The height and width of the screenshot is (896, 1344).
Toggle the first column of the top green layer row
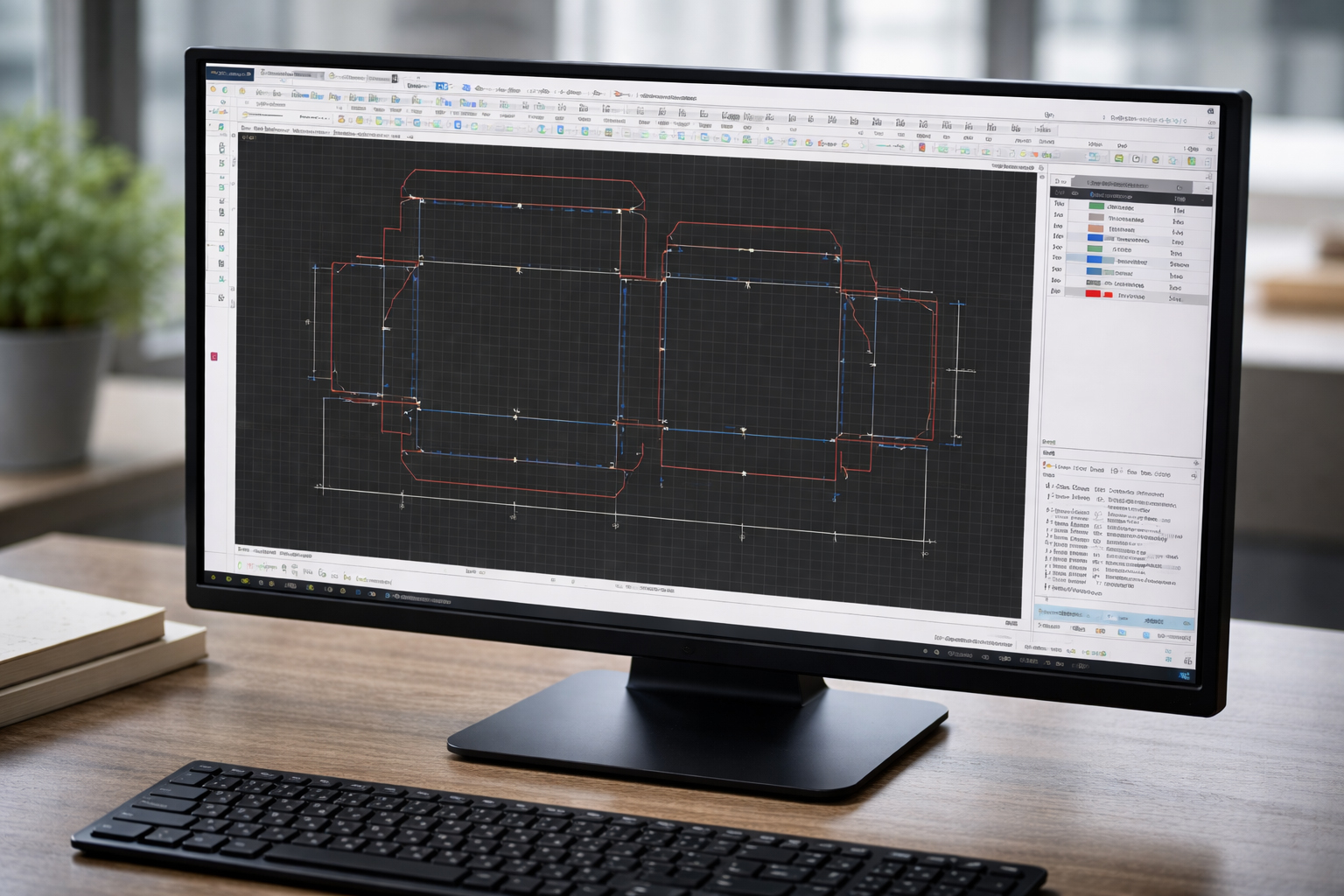(1059, 203)
